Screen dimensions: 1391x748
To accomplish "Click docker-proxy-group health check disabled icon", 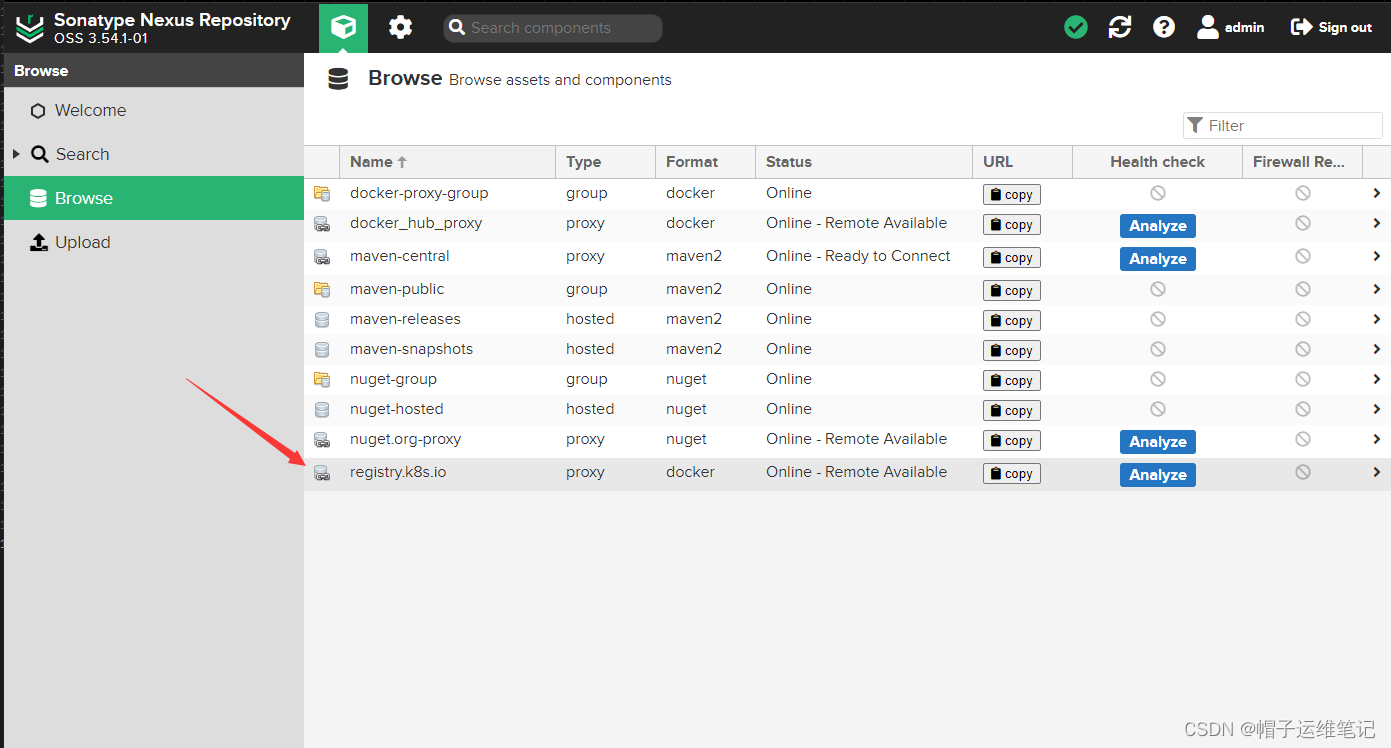I will coord(1157,193).
